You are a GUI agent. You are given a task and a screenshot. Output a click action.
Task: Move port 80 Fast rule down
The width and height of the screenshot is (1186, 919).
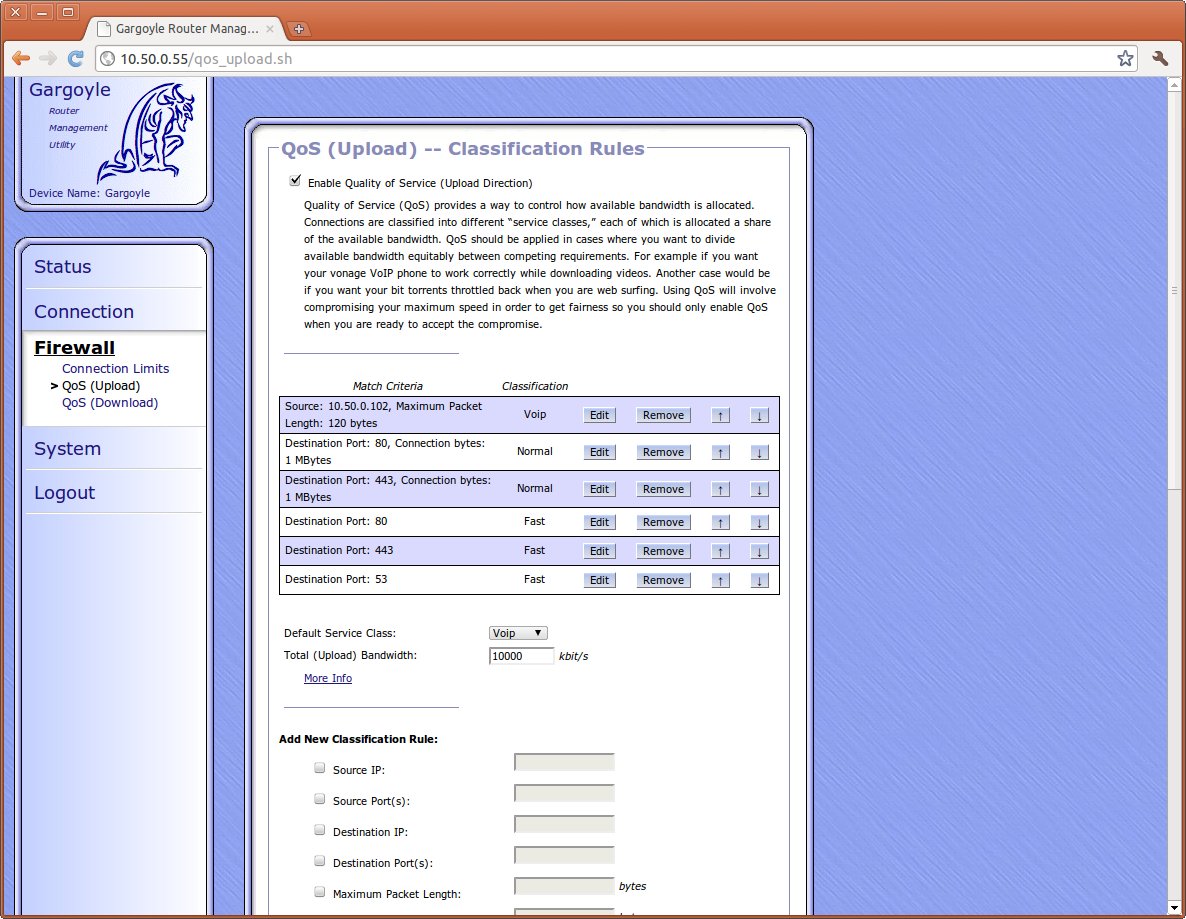coord(759,522)
